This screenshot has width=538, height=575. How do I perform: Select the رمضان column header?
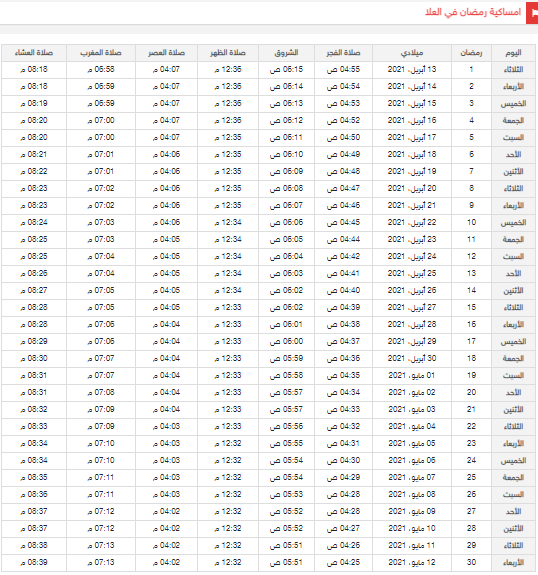[x=471, y=53]
